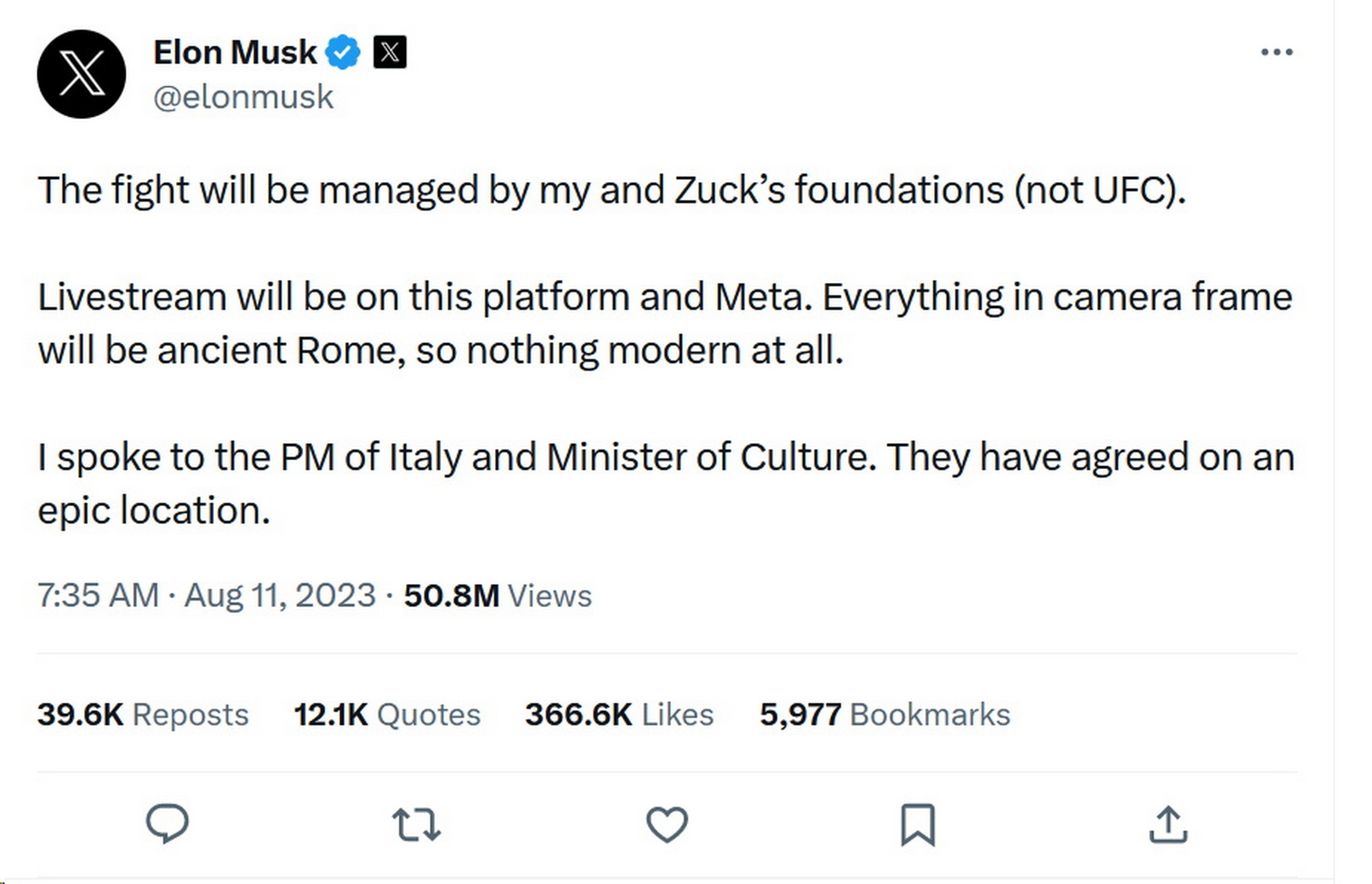Click the reply speech bubble icon
The image size is (1372, 884).
(x=167, y=824)
